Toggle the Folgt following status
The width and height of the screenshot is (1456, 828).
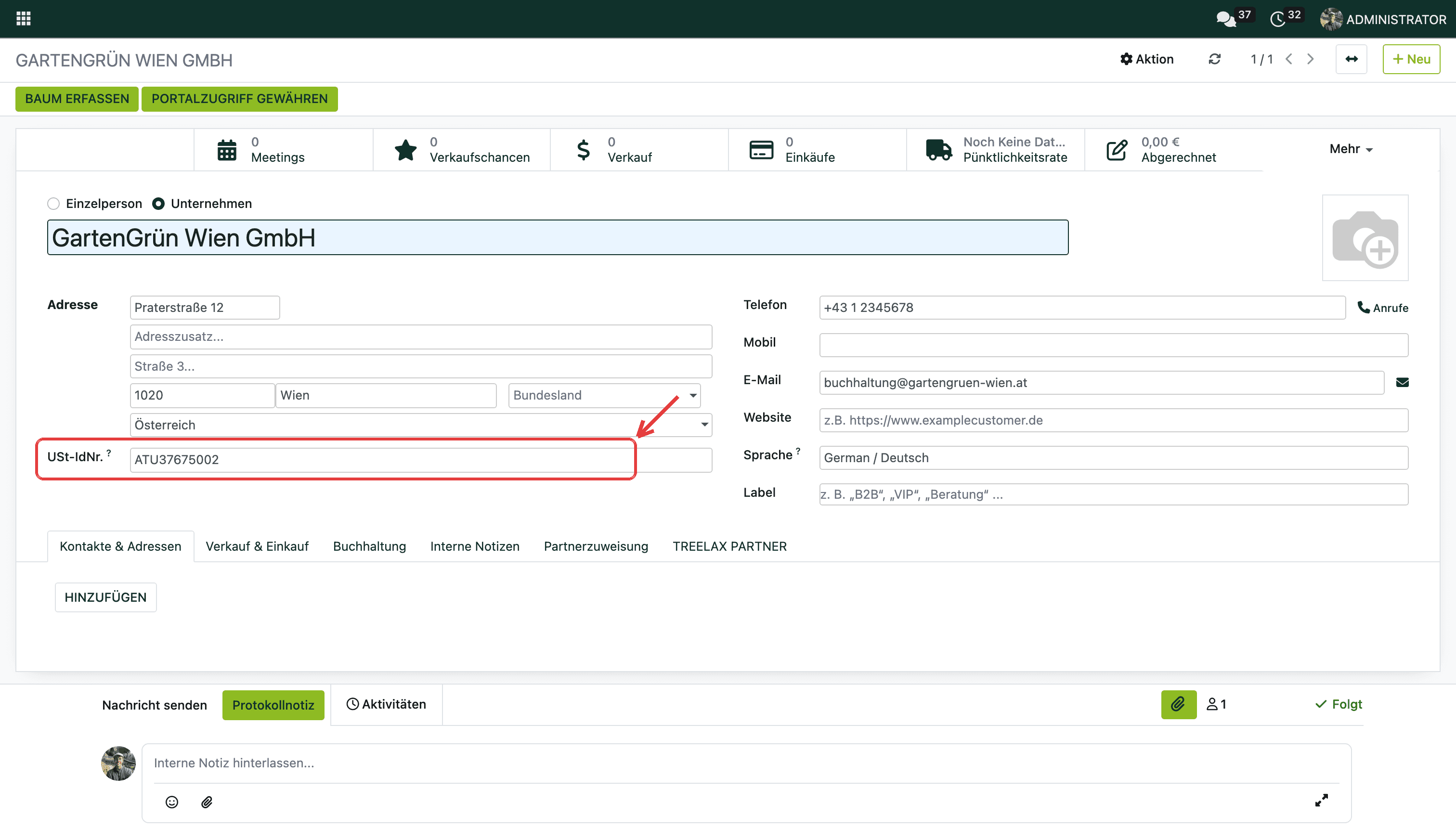point(1338,705)
